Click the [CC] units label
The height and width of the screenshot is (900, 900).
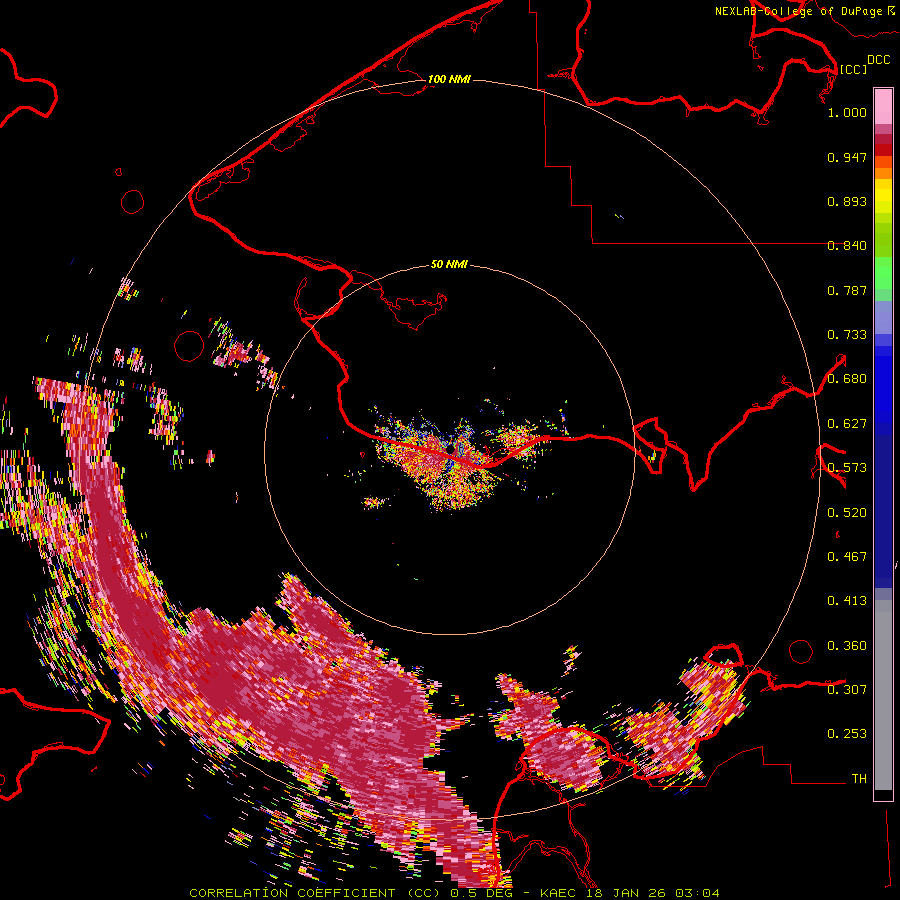[x=853, y=69]
